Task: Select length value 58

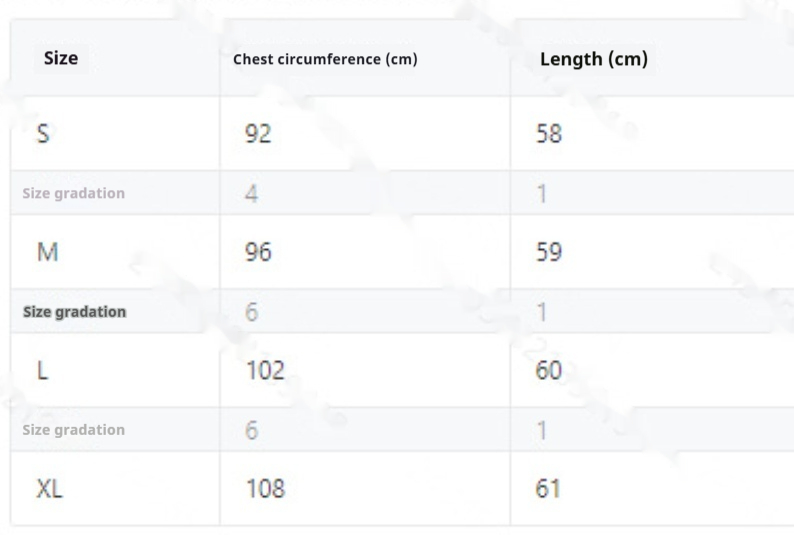Action: click(550, 133)
